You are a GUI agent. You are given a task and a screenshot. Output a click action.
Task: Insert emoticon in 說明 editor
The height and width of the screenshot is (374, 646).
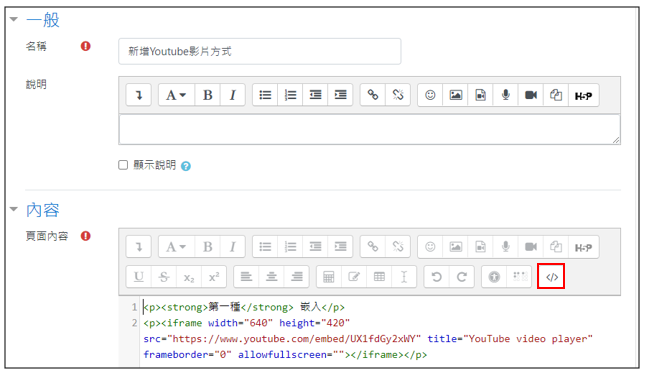coord(430,95)
